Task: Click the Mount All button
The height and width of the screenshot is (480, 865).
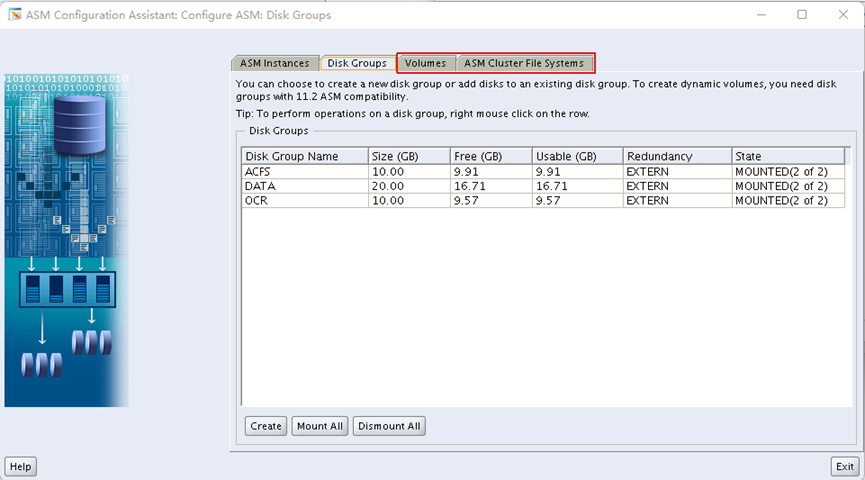Action: click(x=320, y=426)
